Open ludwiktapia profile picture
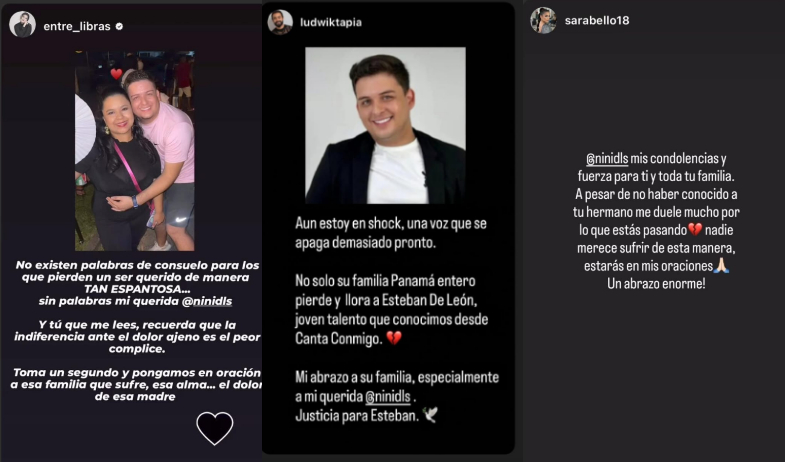785x462 pixels. 280,22
